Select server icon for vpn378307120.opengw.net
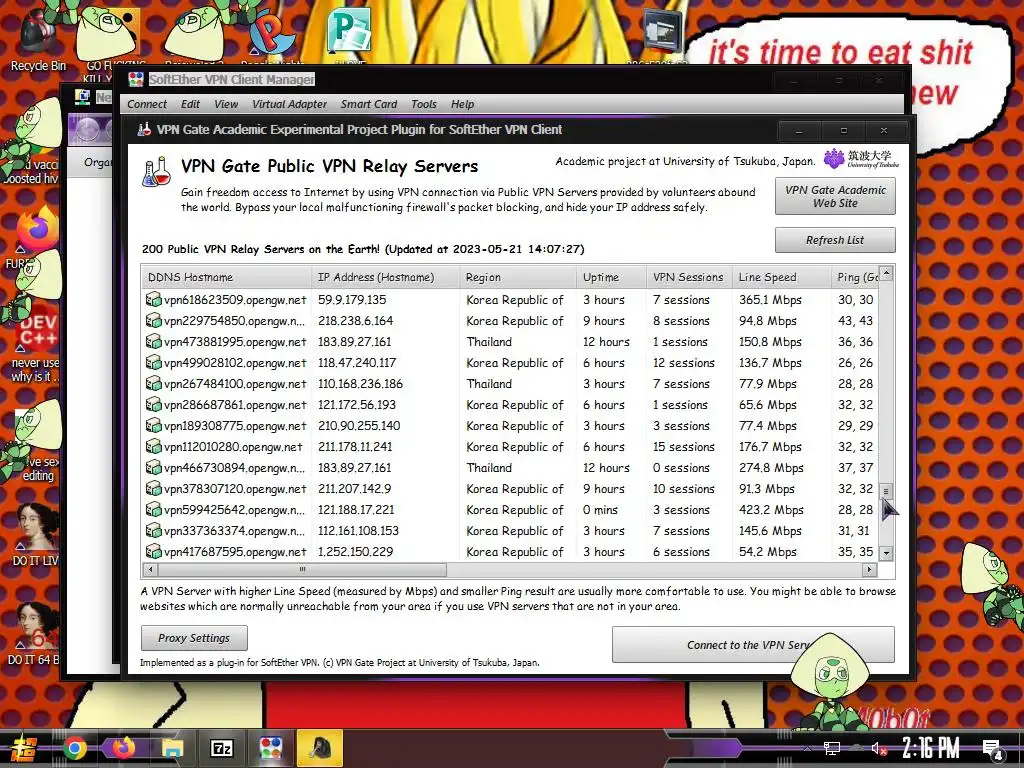Screen dimensions: 1024x768 (153, 488)
